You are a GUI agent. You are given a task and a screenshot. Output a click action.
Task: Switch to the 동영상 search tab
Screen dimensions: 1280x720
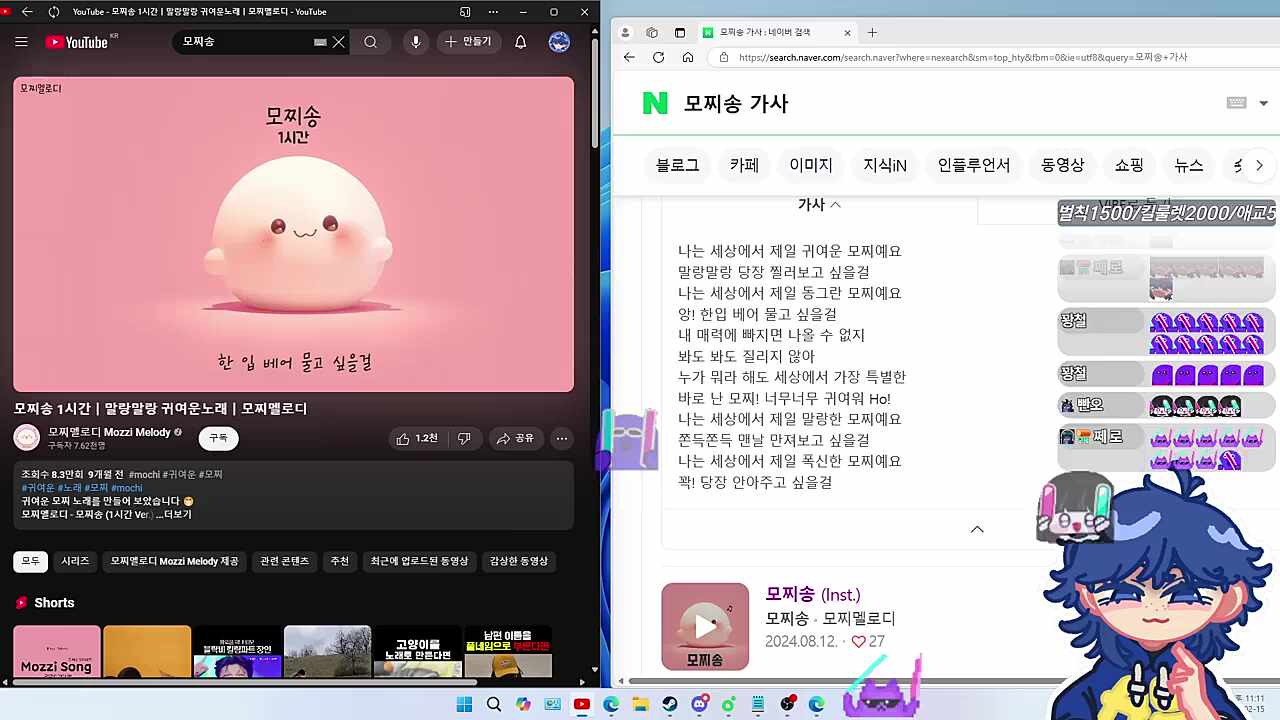pyautogui.click(x=1063, y=165)
